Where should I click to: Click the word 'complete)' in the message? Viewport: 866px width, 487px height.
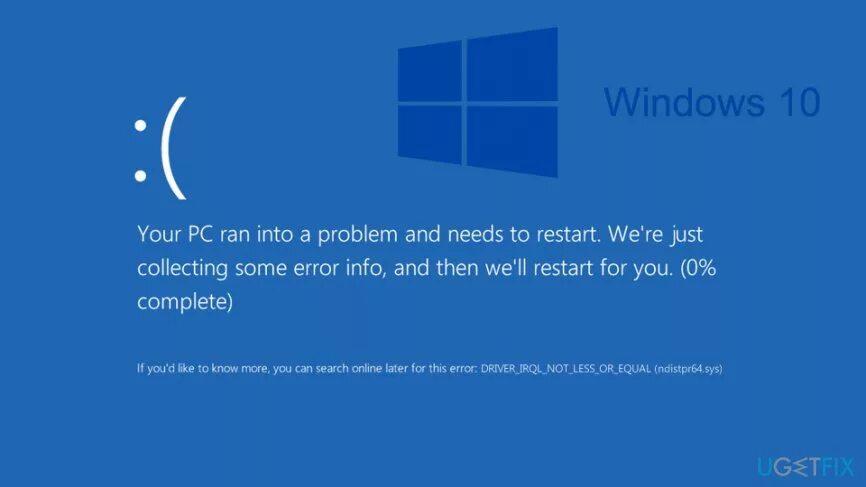click(x=185, y=302)
